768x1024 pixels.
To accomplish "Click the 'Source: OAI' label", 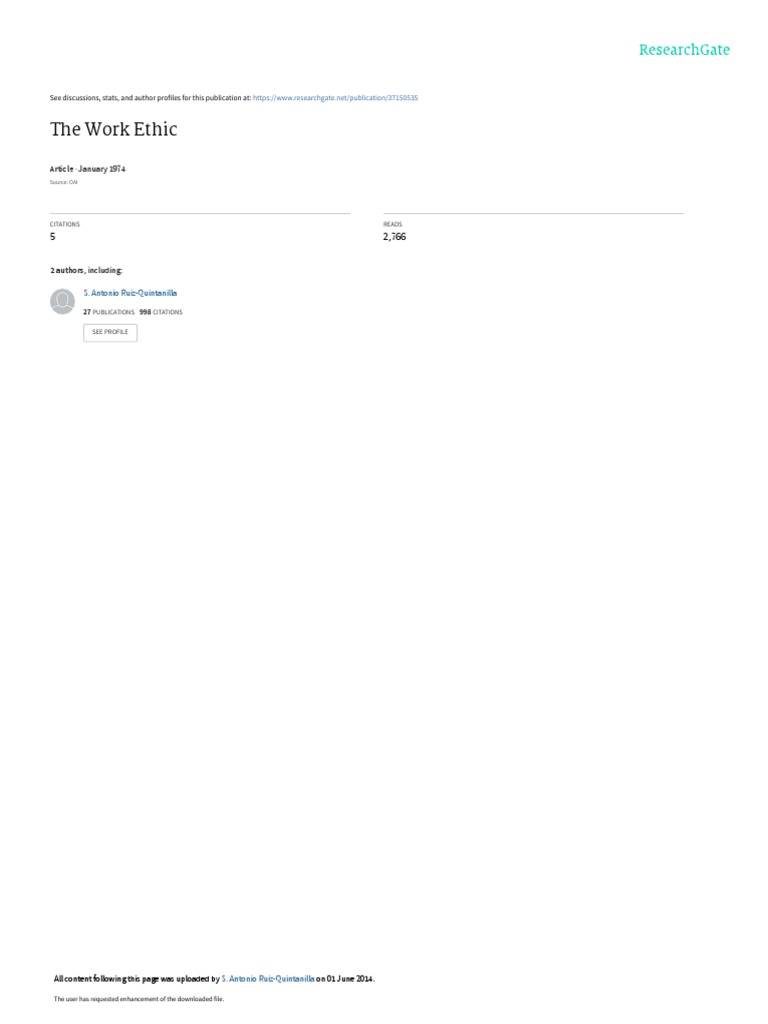I will pos(63,183).
